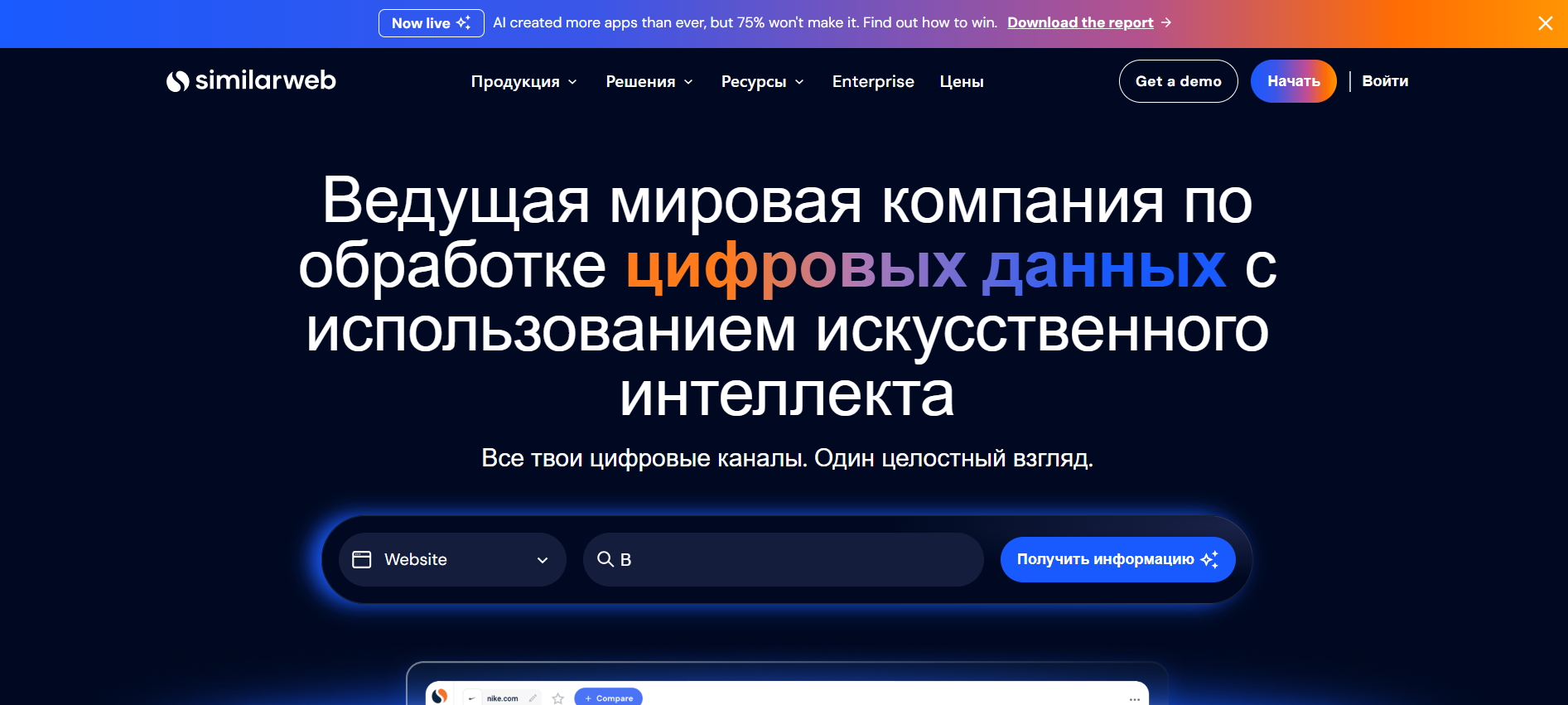Expand the Решения menu

tap(649, 81)
